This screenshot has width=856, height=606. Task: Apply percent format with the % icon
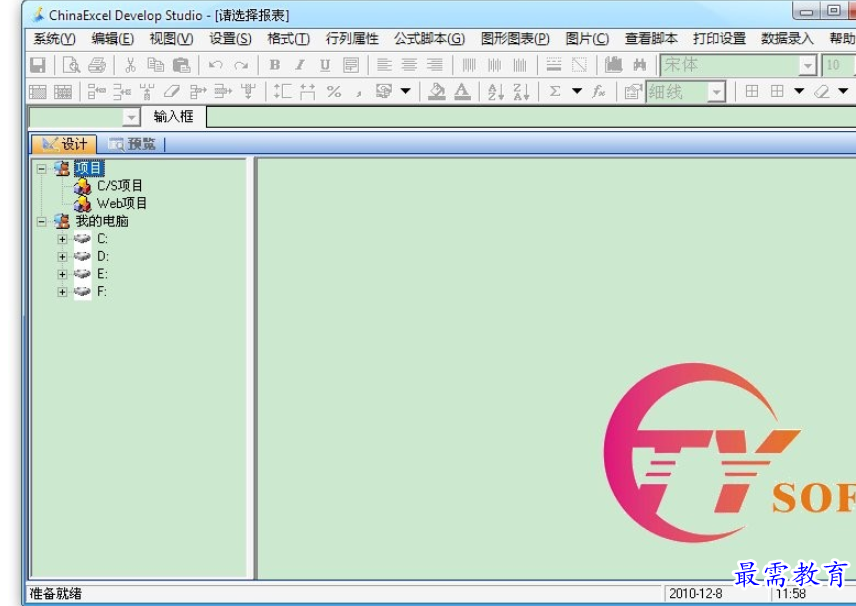[334, 91]
